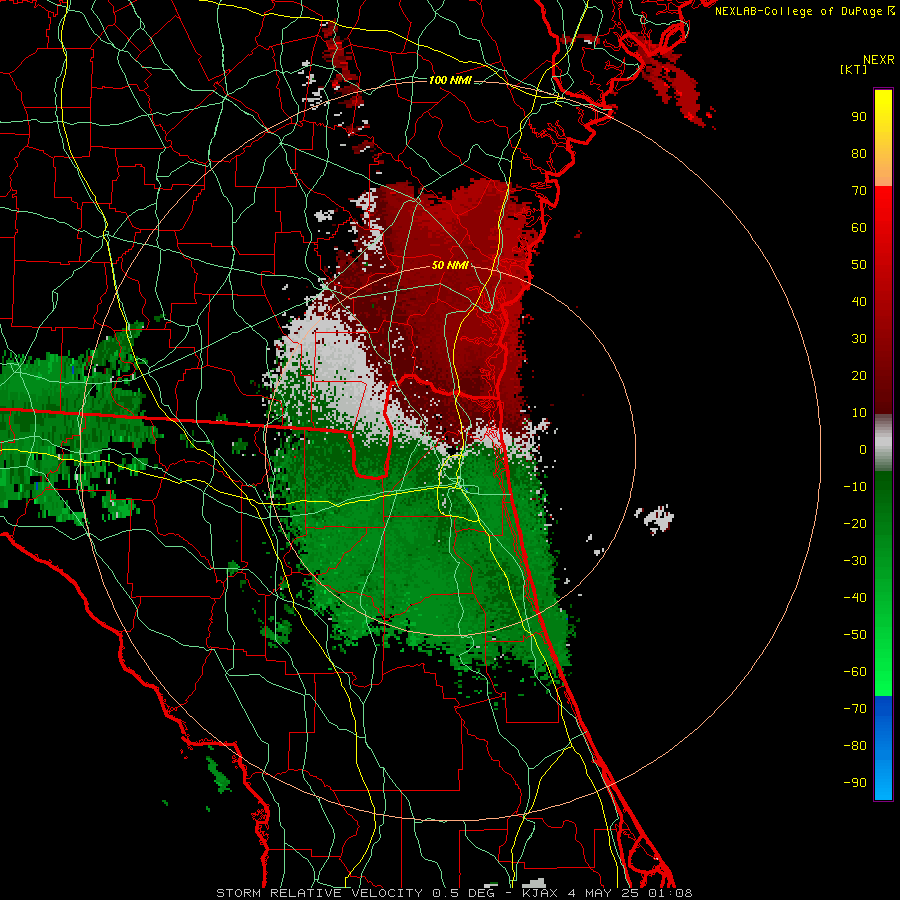Screen dimensions: 900x900
Task: Select the 40 value on the velocity scale
Action: [x=859, y=301]
